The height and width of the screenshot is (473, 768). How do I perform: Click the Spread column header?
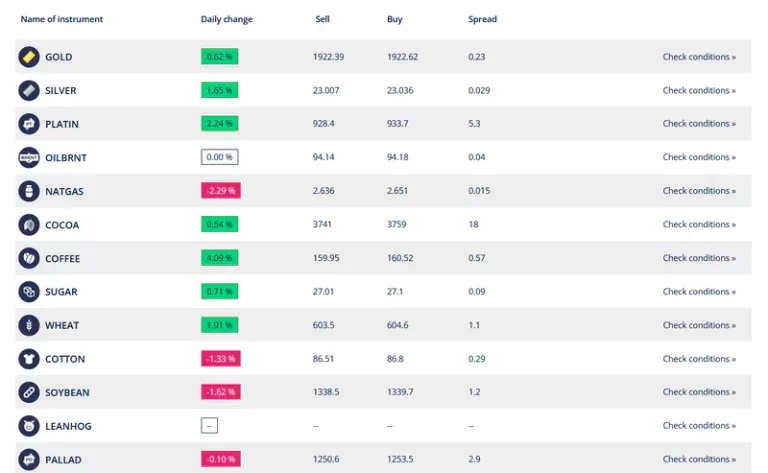(482, 19)
